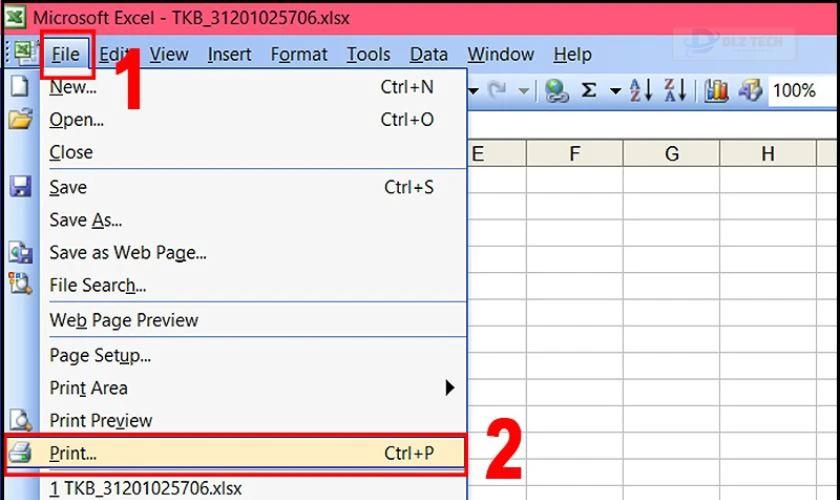Open the File menu
The image size is (840, 500).
coord(65,54)
